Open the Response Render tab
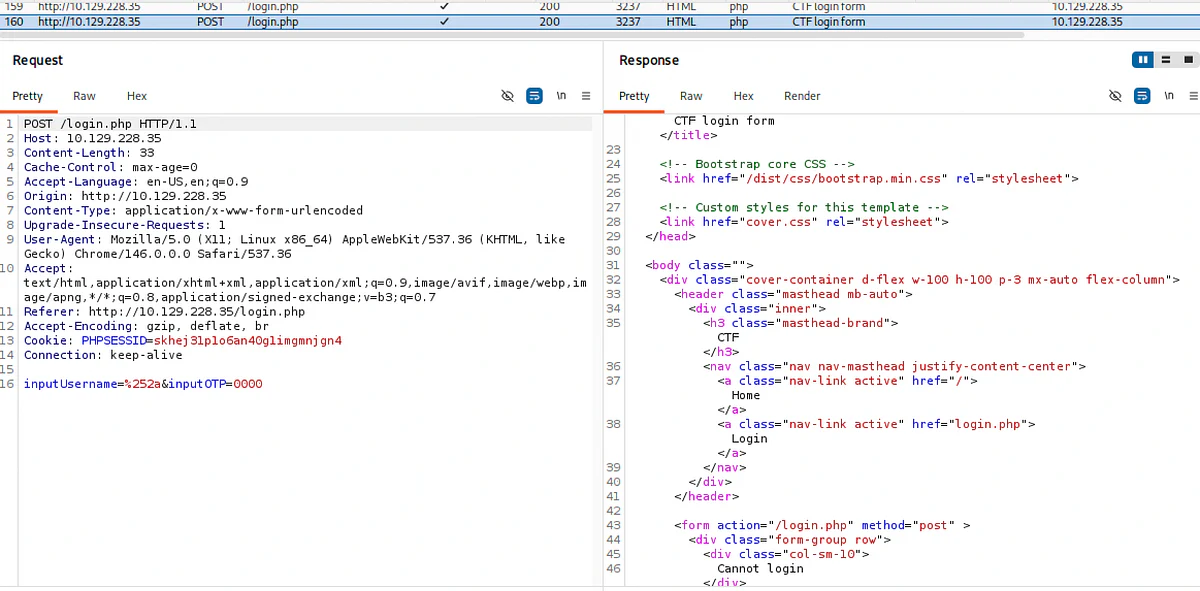Screen dimensions: 1200x591 click(x=802, y=96)
